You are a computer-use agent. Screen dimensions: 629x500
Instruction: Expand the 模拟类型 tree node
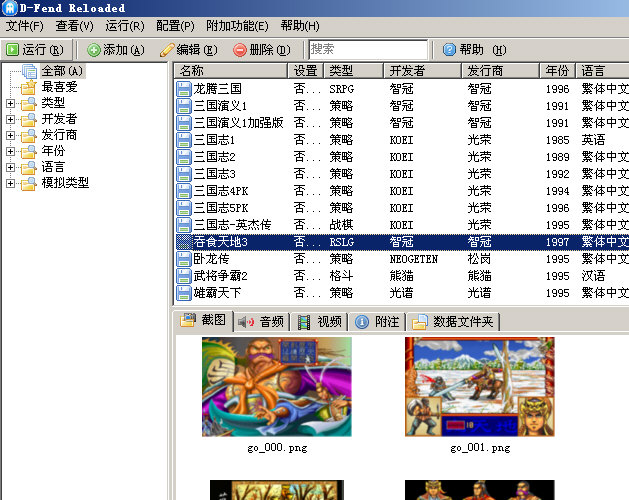pyautogui.click(x=10, y=183)
